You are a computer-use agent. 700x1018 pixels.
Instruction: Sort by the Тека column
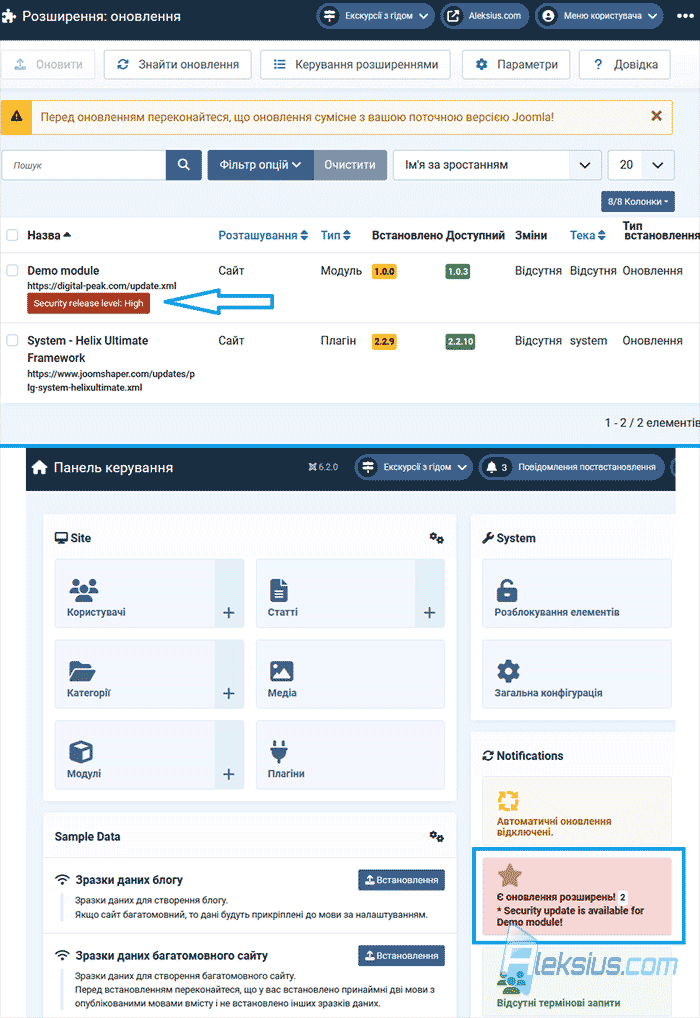pyautogui.click(x=588, y=235)
